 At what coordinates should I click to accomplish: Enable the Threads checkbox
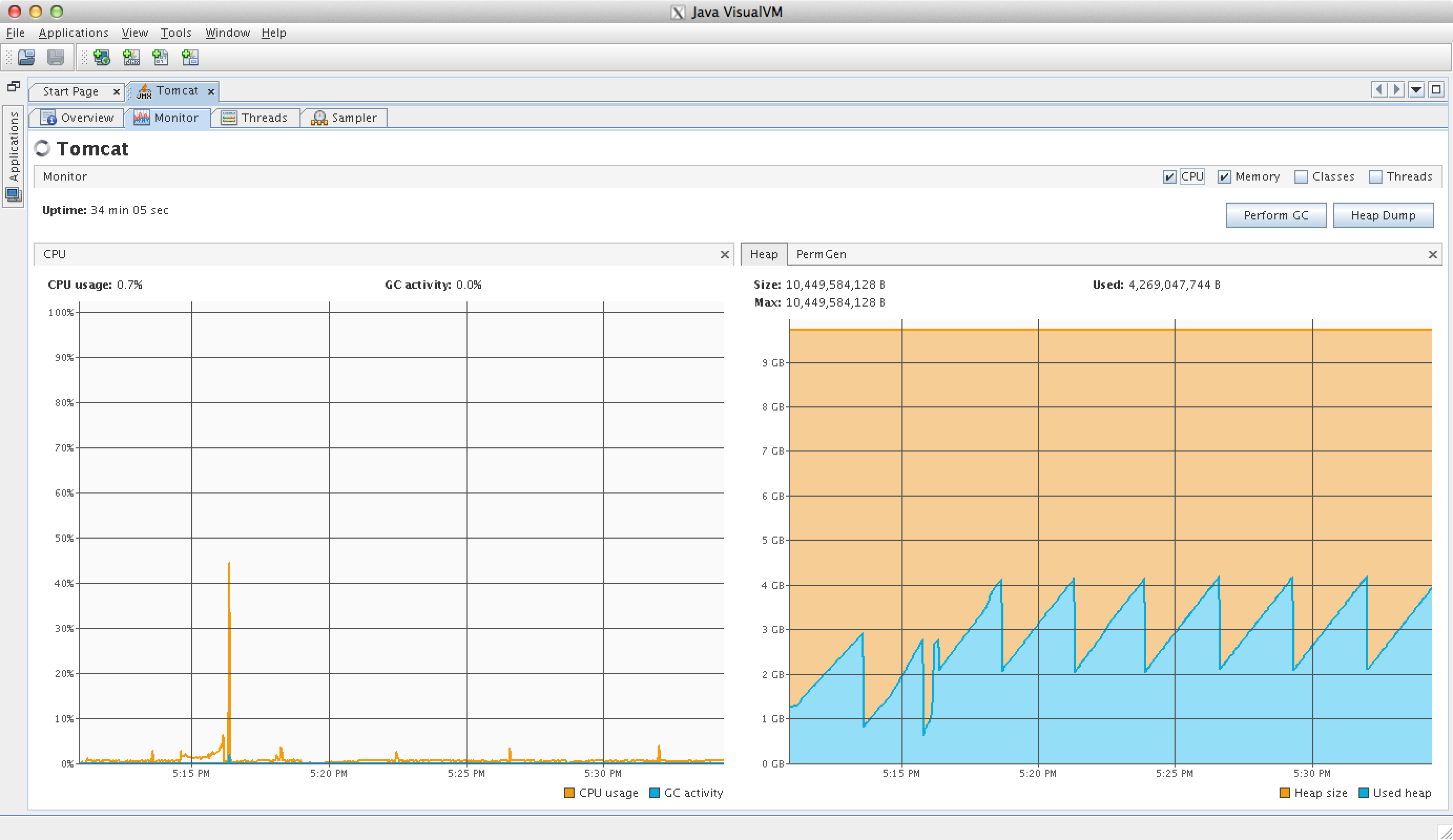(1376, 177)
